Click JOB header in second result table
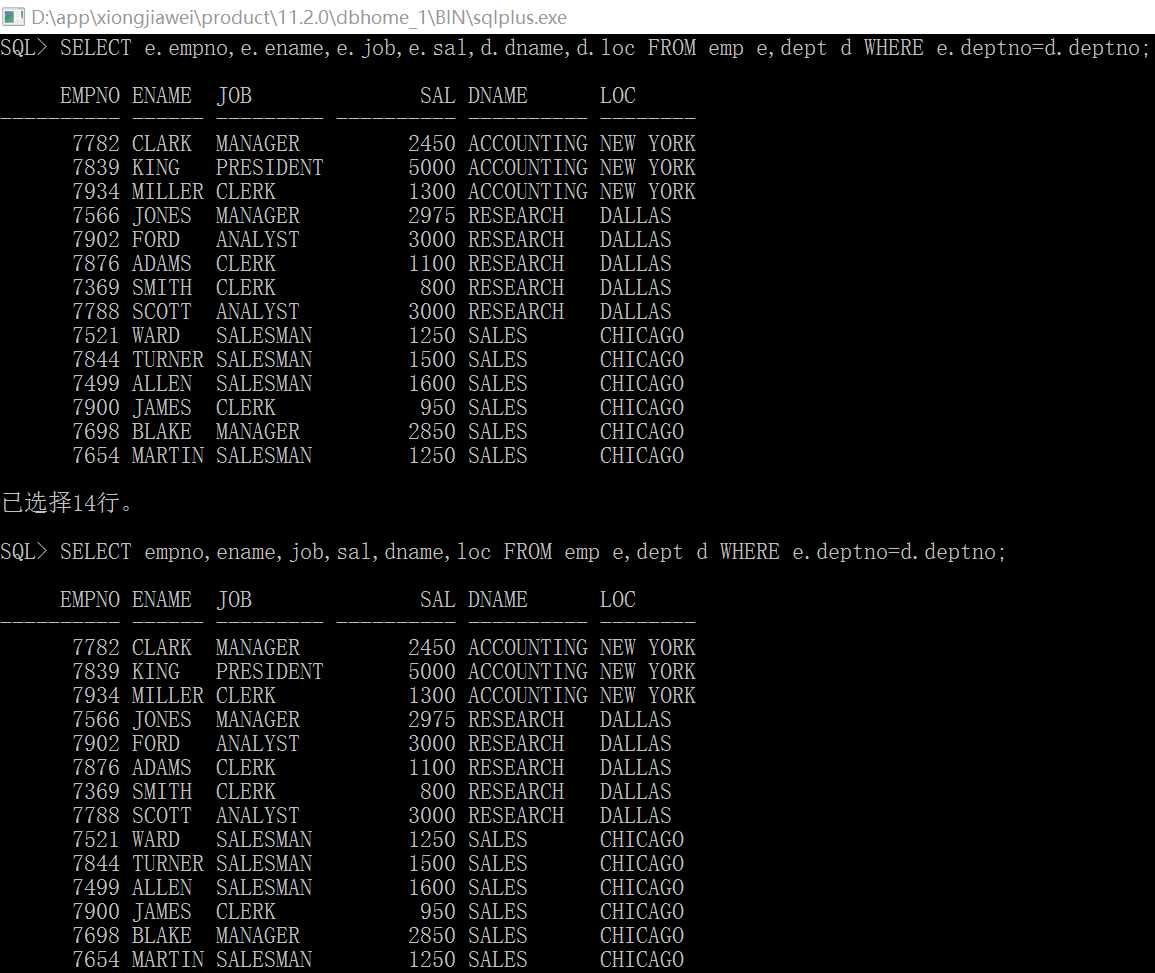The image size is (1155, 973). (x=234, y=600)
